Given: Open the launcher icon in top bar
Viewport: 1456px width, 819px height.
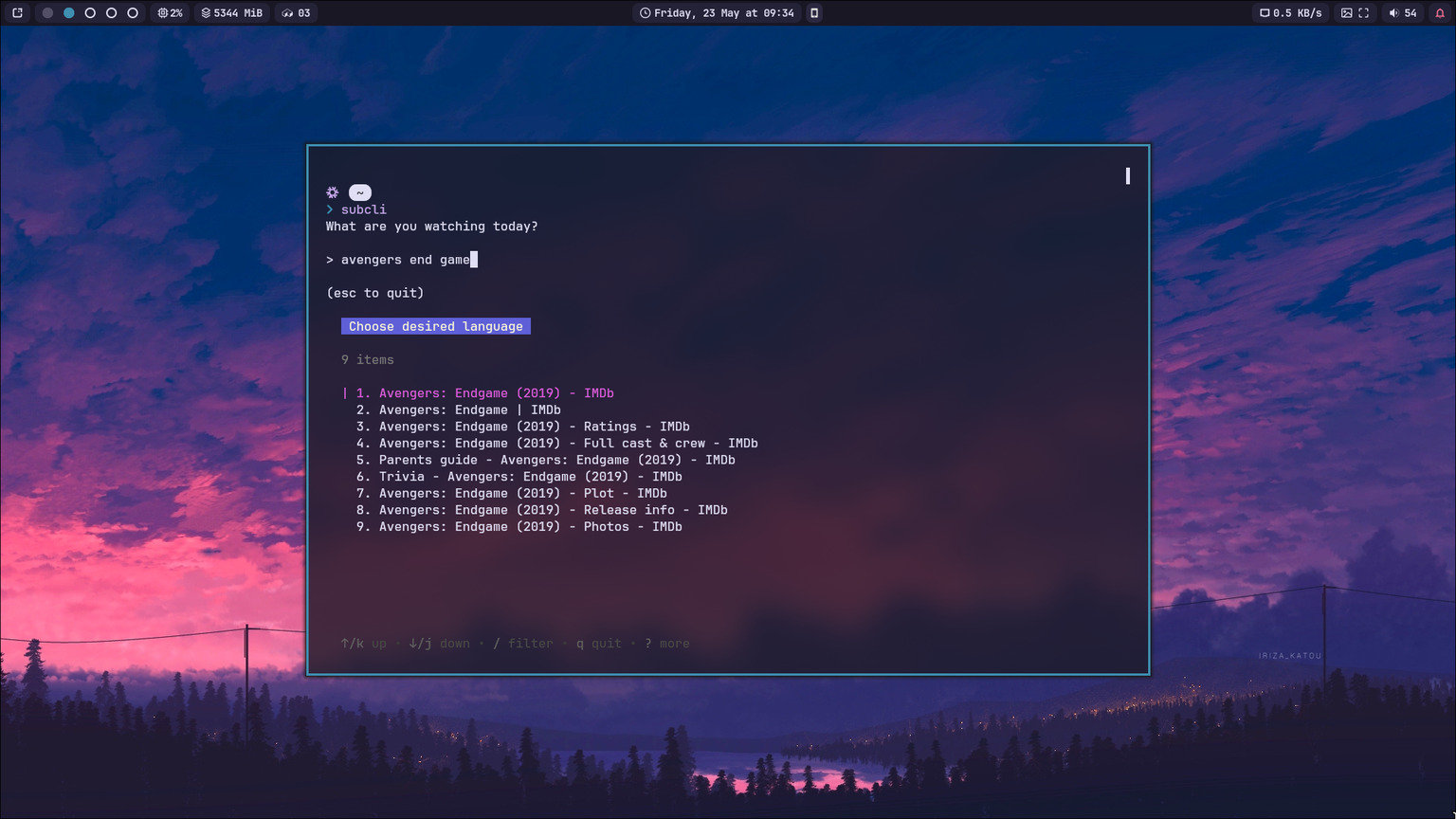Looking at the screenshot, I should point(17,13).
